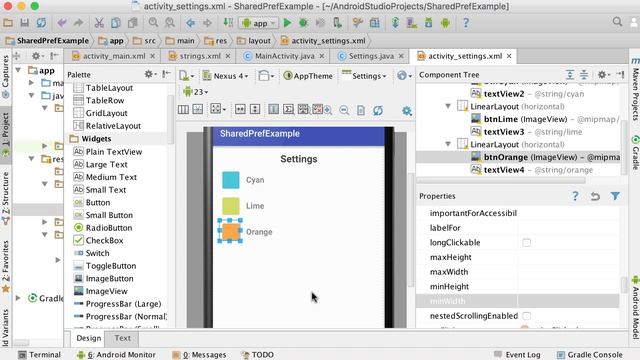This screenshot has width=640, height=360.
Task: Open the Event Log
Action: (x=517, y=355)
